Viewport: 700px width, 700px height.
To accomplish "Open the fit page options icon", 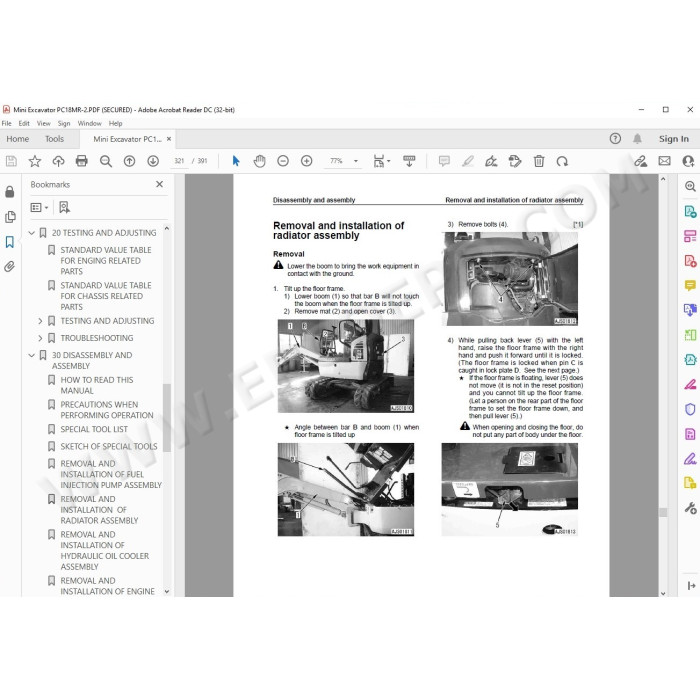I will tap(381, 161).
